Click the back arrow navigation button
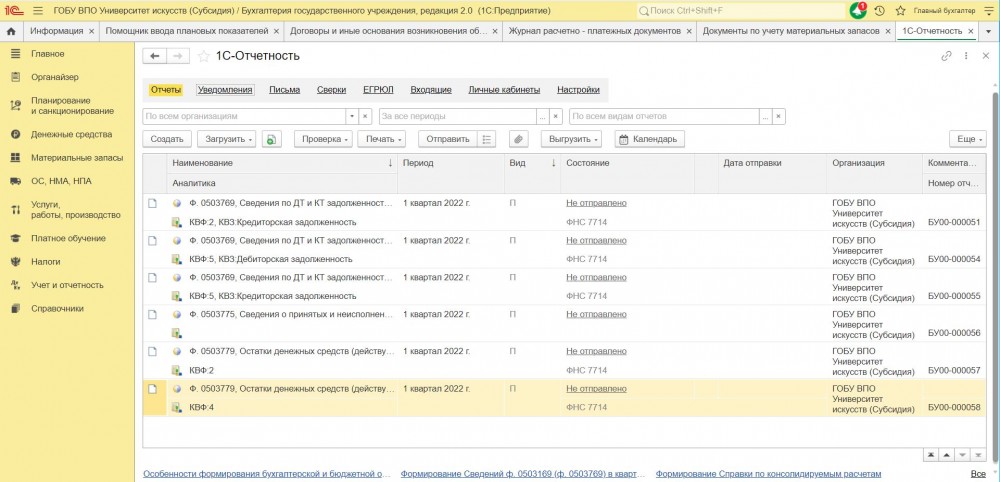1000x482 pixels. (x=154, y=56)
